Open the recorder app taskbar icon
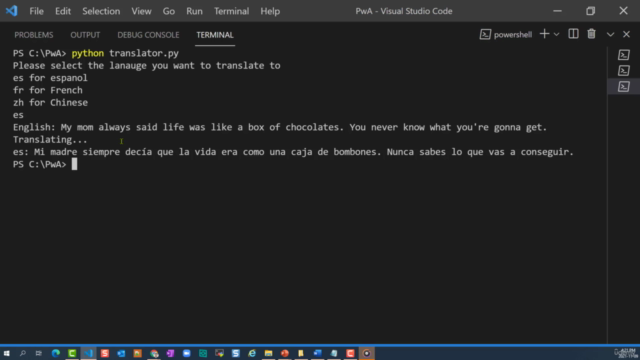 click(x=367, y=353)
